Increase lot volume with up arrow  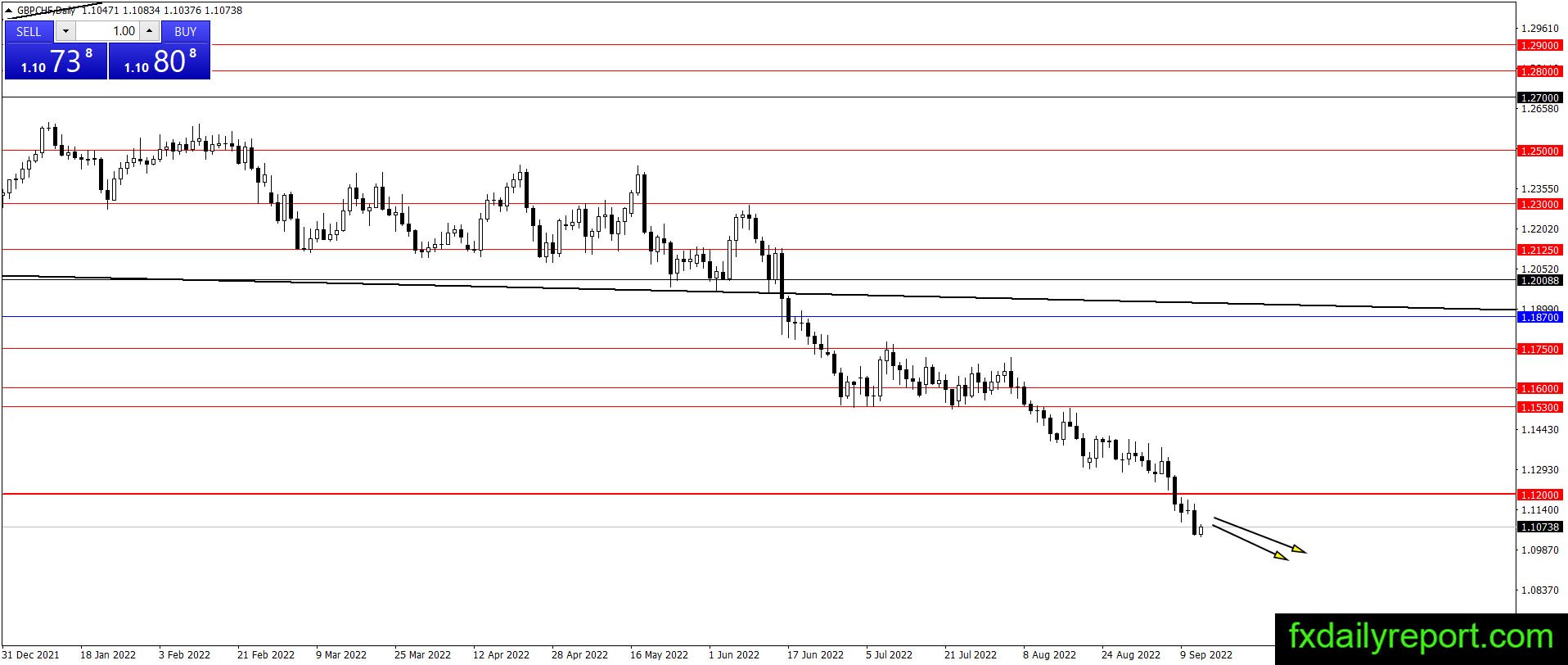149,31
